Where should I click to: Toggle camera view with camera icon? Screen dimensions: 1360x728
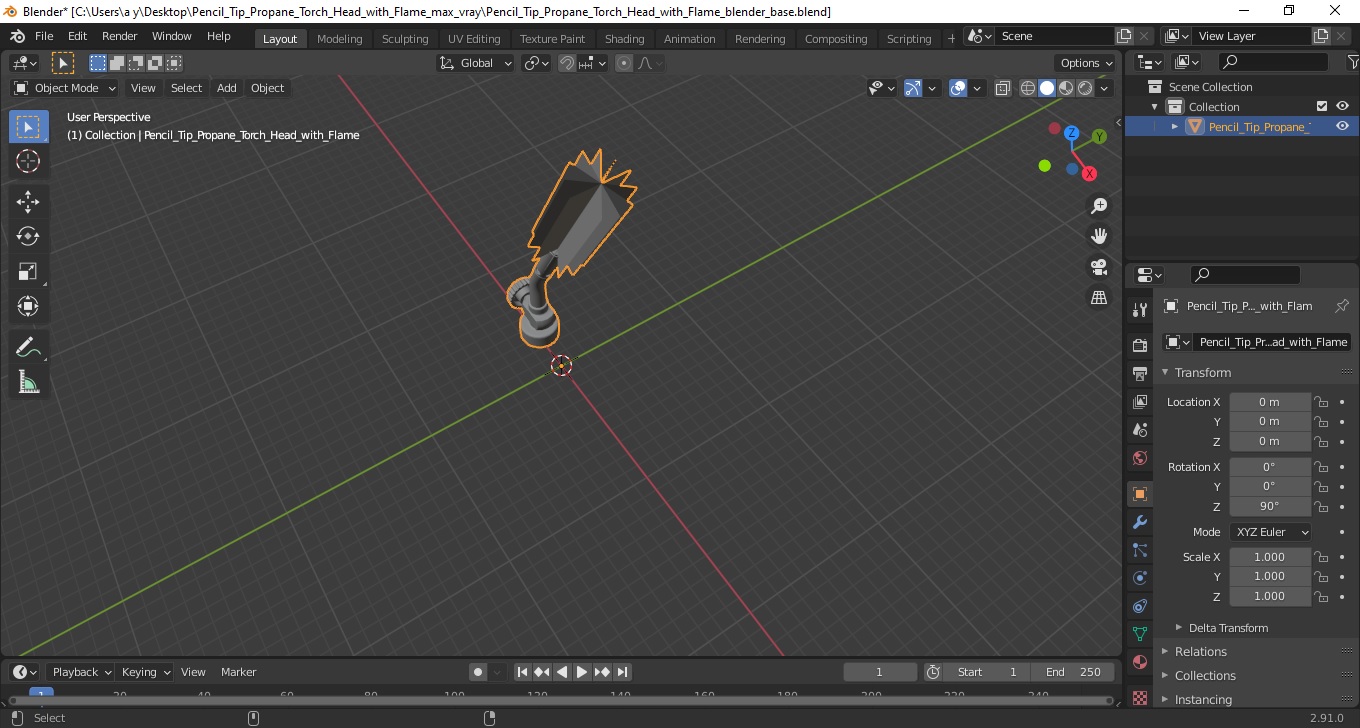[1099, 267]
